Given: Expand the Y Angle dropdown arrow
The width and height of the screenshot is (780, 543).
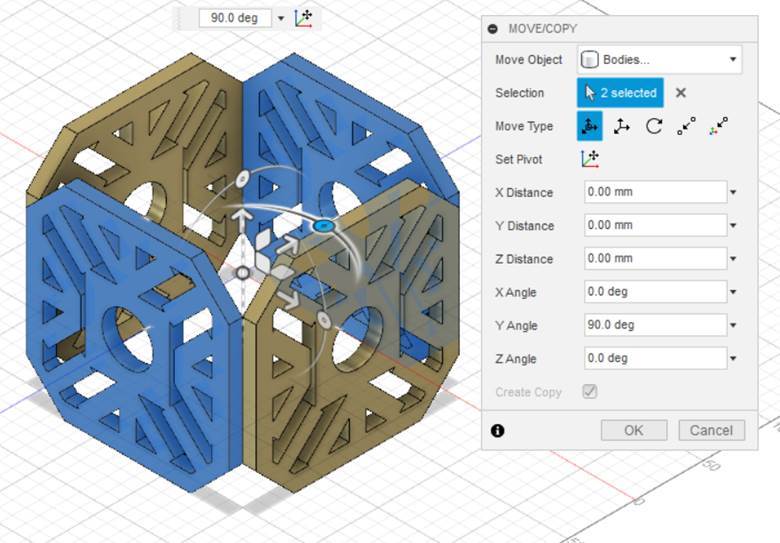Looking at the screenshot, I should pyautogui.click(x=733, y=325).
